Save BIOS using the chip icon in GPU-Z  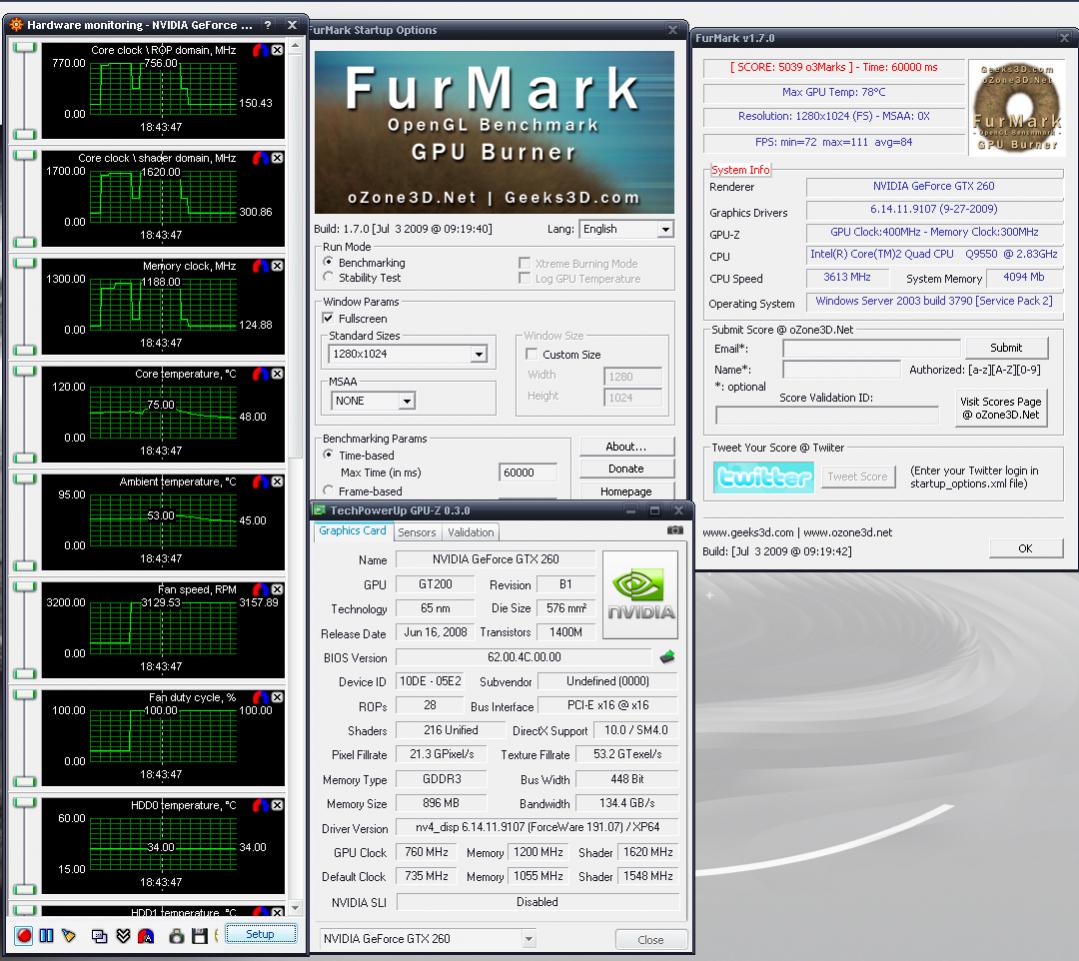[x=667, y=657]
